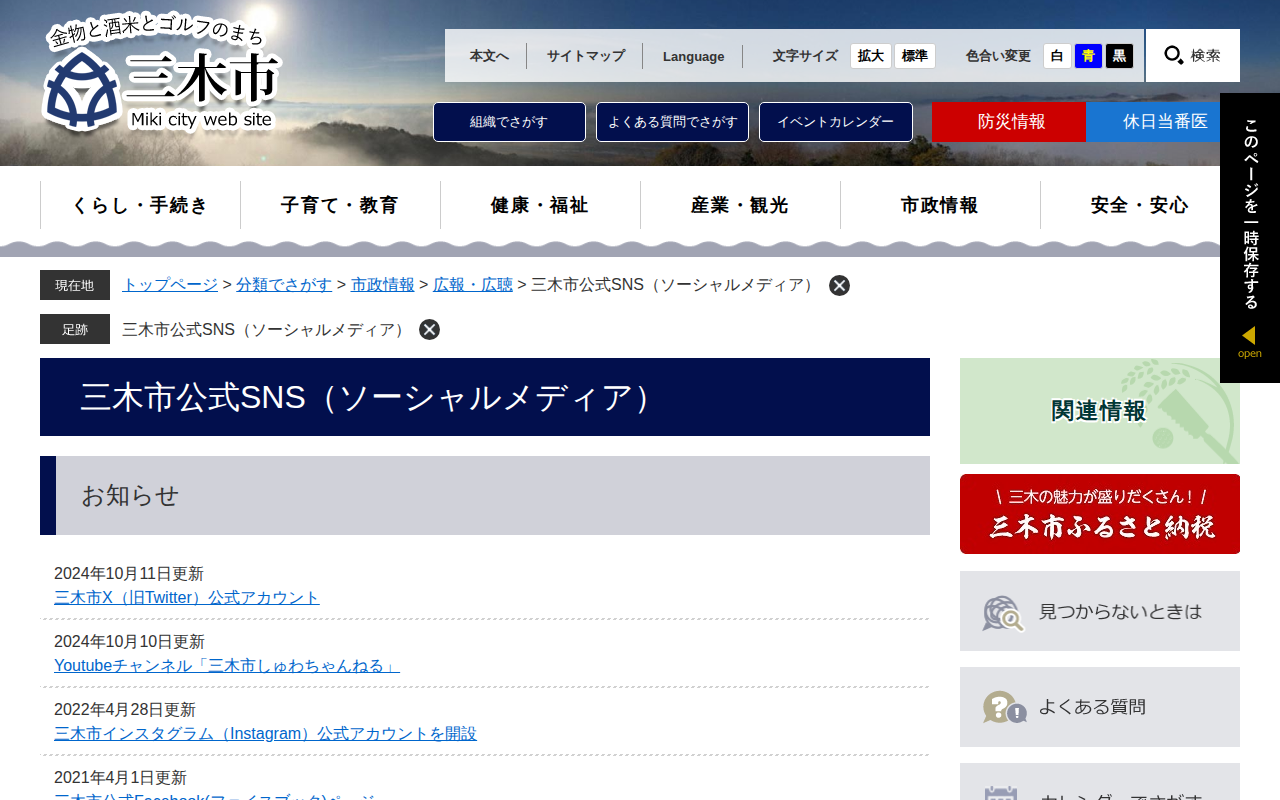Image resolution: width=1280 pixels, height=800 pixels.
Task: Click the yellow open arrow icon
Action: [x=1249, y=336]
